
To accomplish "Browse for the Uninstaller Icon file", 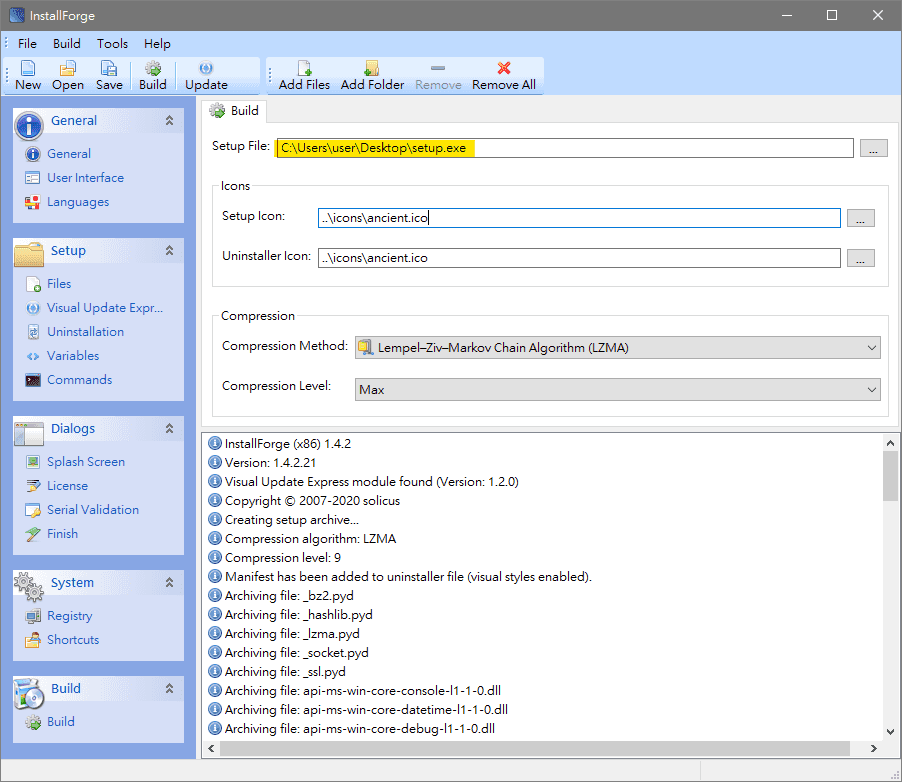I will [x=861, y=258].
